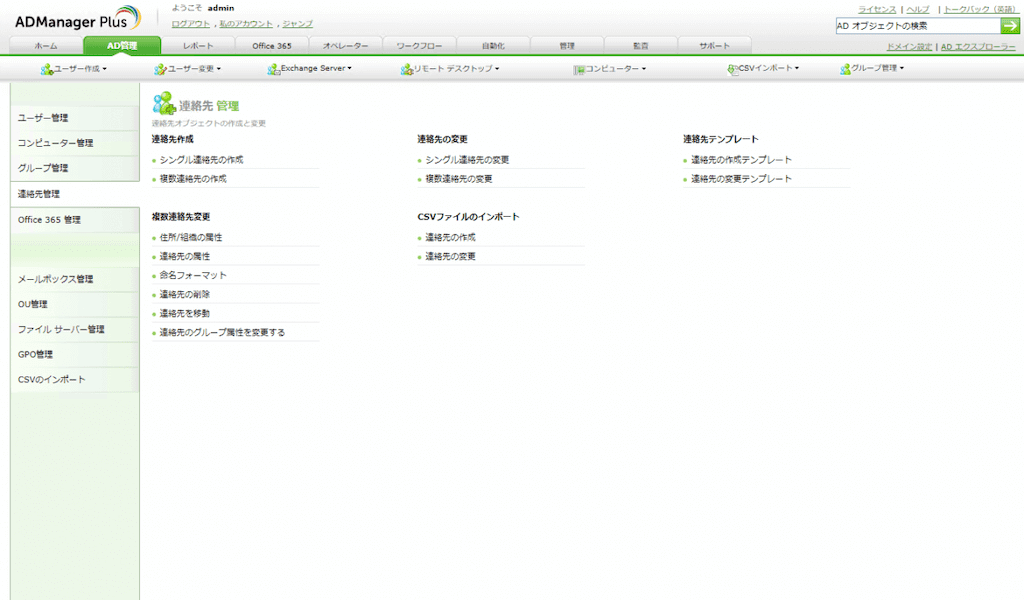Expand the ユーザー変更 dropdown menu
This screenshot has width=1024, height=600.
219,69
